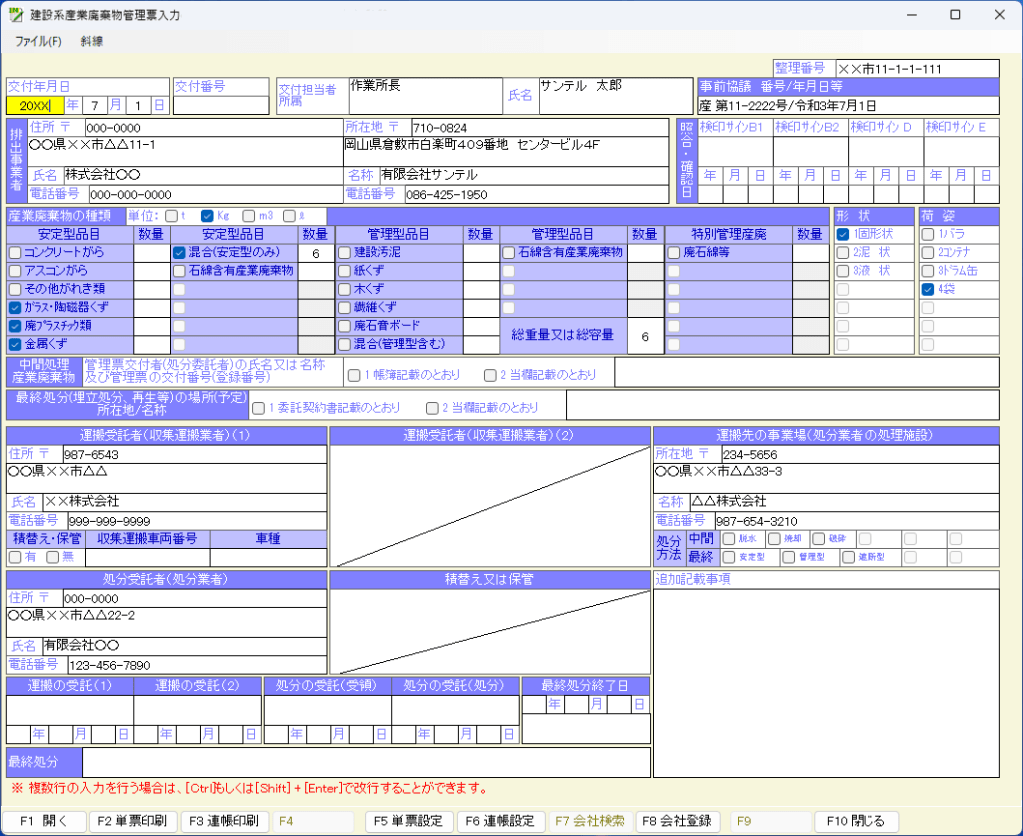This screenshot has width=1023, height=836.
Task: Click the app icon in the title bar
Action: (15, 15)
